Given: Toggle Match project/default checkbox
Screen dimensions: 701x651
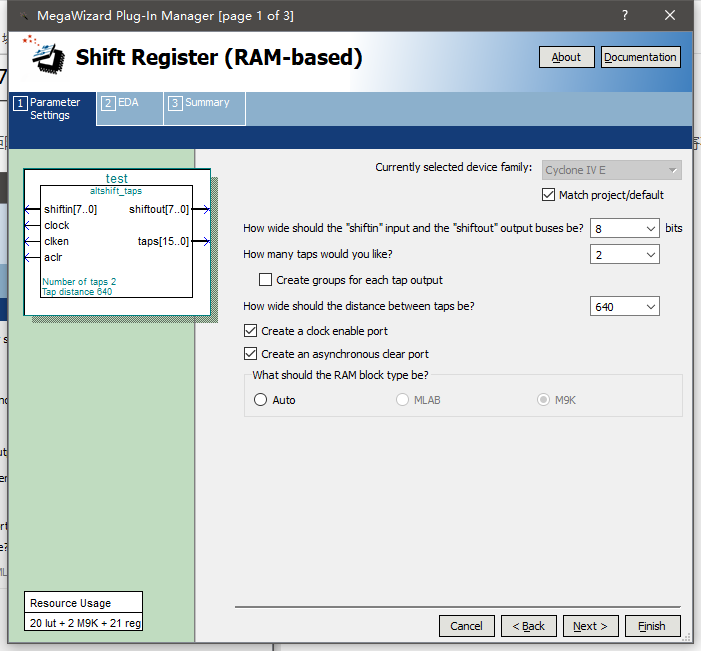Looking at the screenshot, I should pyautogui.click(x=548, y=195).
